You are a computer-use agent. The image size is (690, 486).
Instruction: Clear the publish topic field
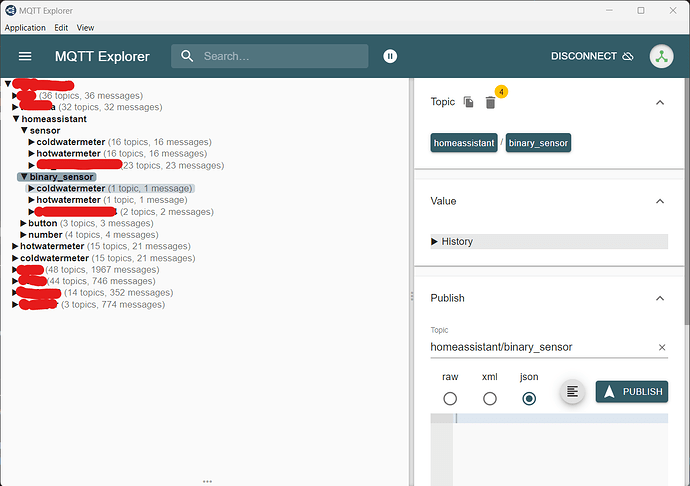coord(662,347)
